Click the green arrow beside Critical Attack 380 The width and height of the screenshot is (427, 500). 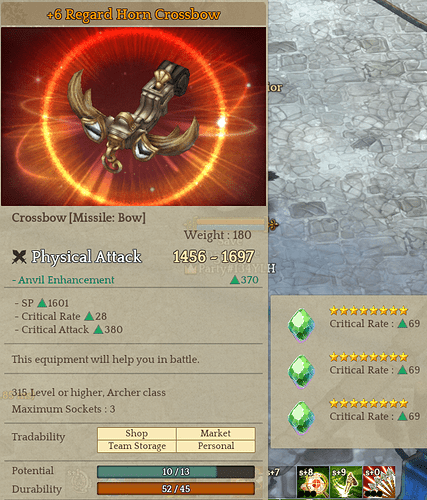pos(98,330)
